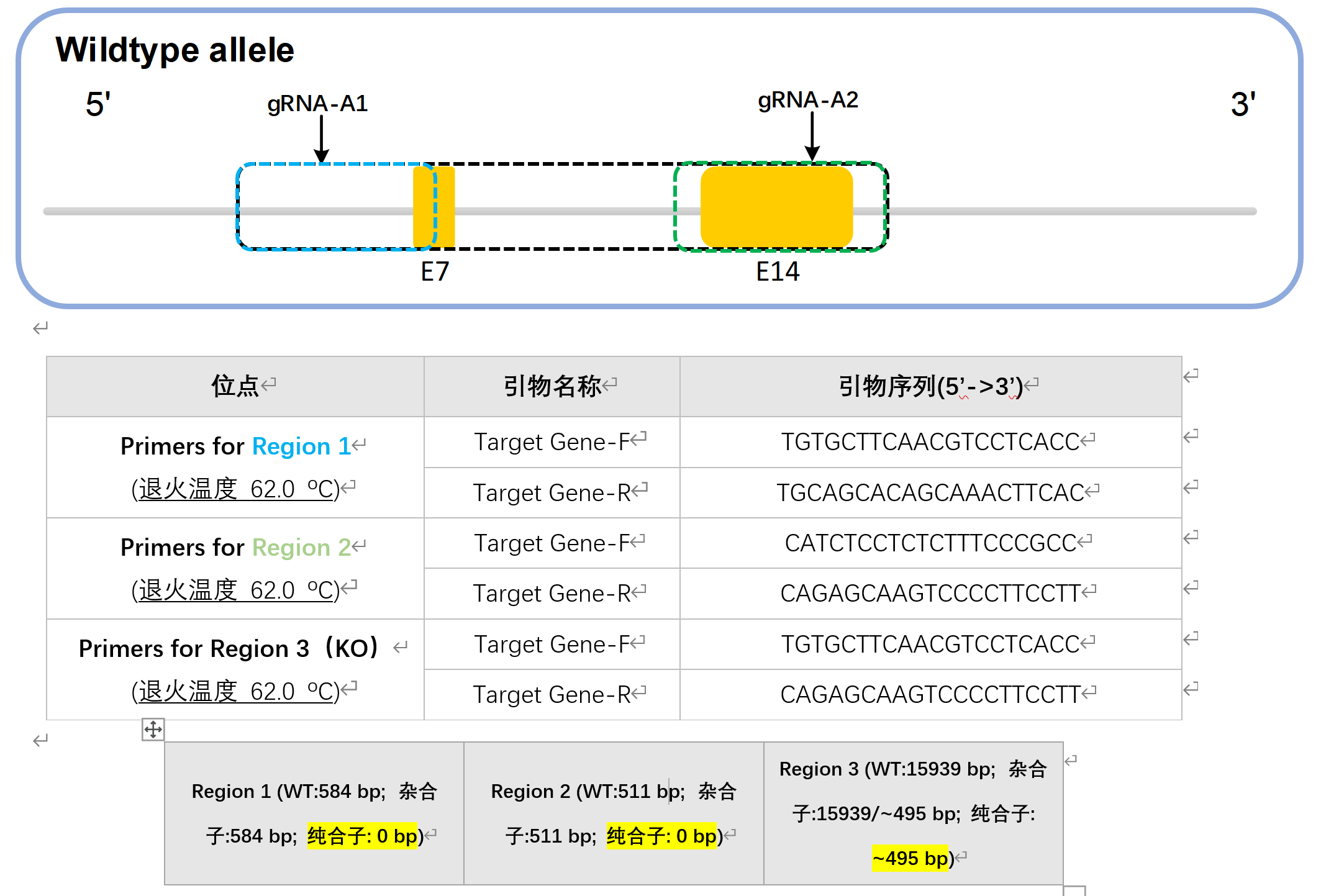Click the TGCAGCACAGCAAACTTCAC sequence cell
This screenshot has width=1321, height=896.
click(930, 493)
